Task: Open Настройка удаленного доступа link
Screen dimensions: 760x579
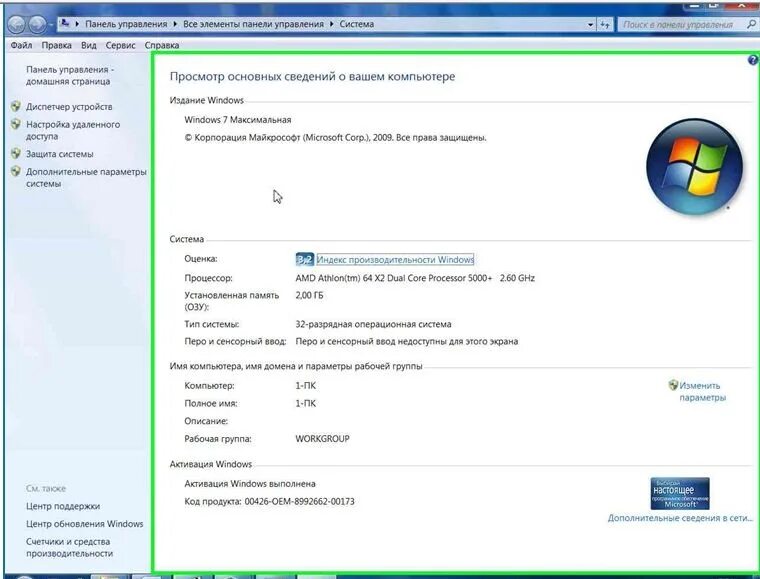Action: pos(73,130)
